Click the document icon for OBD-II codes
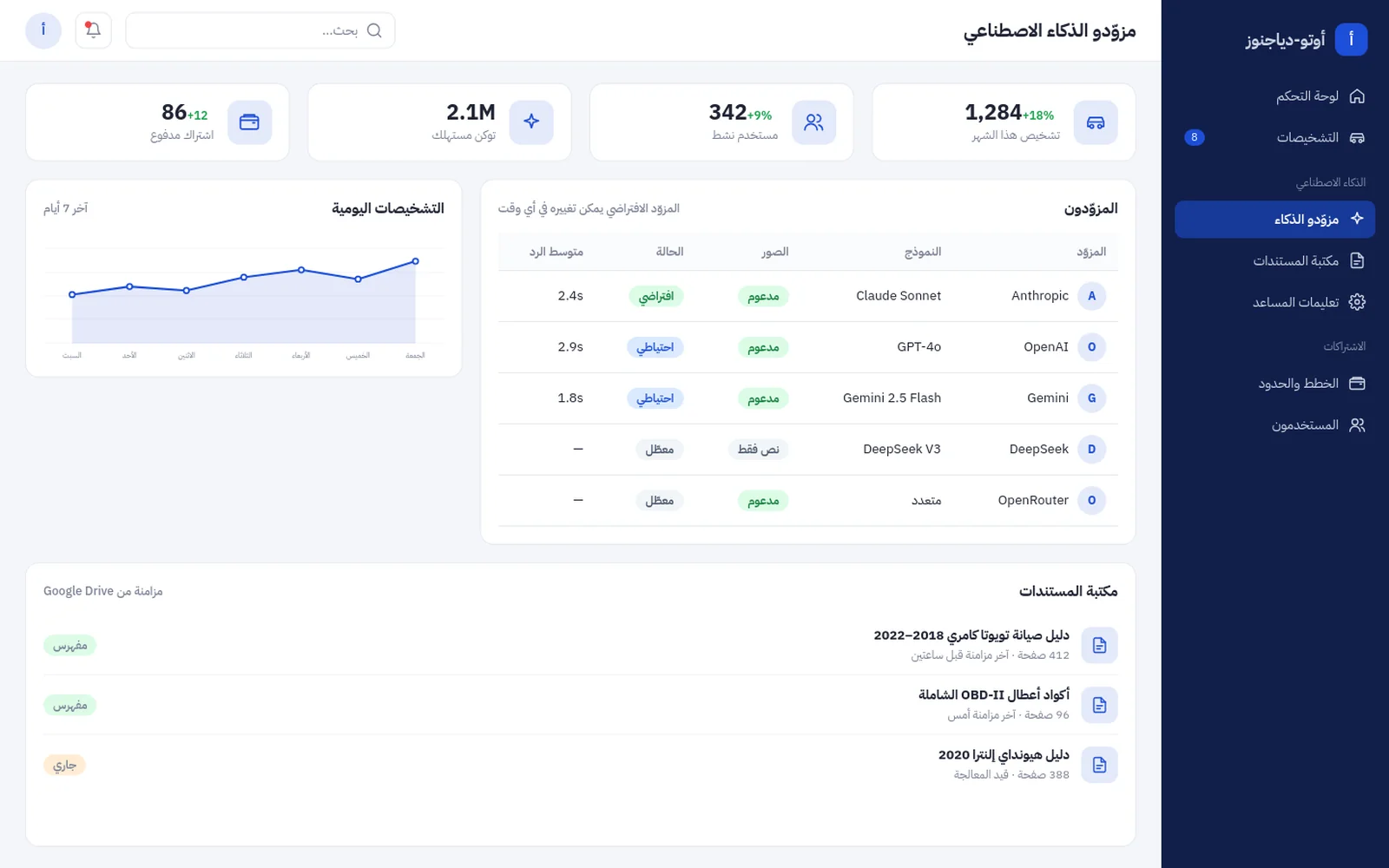 click(1100, 706)
